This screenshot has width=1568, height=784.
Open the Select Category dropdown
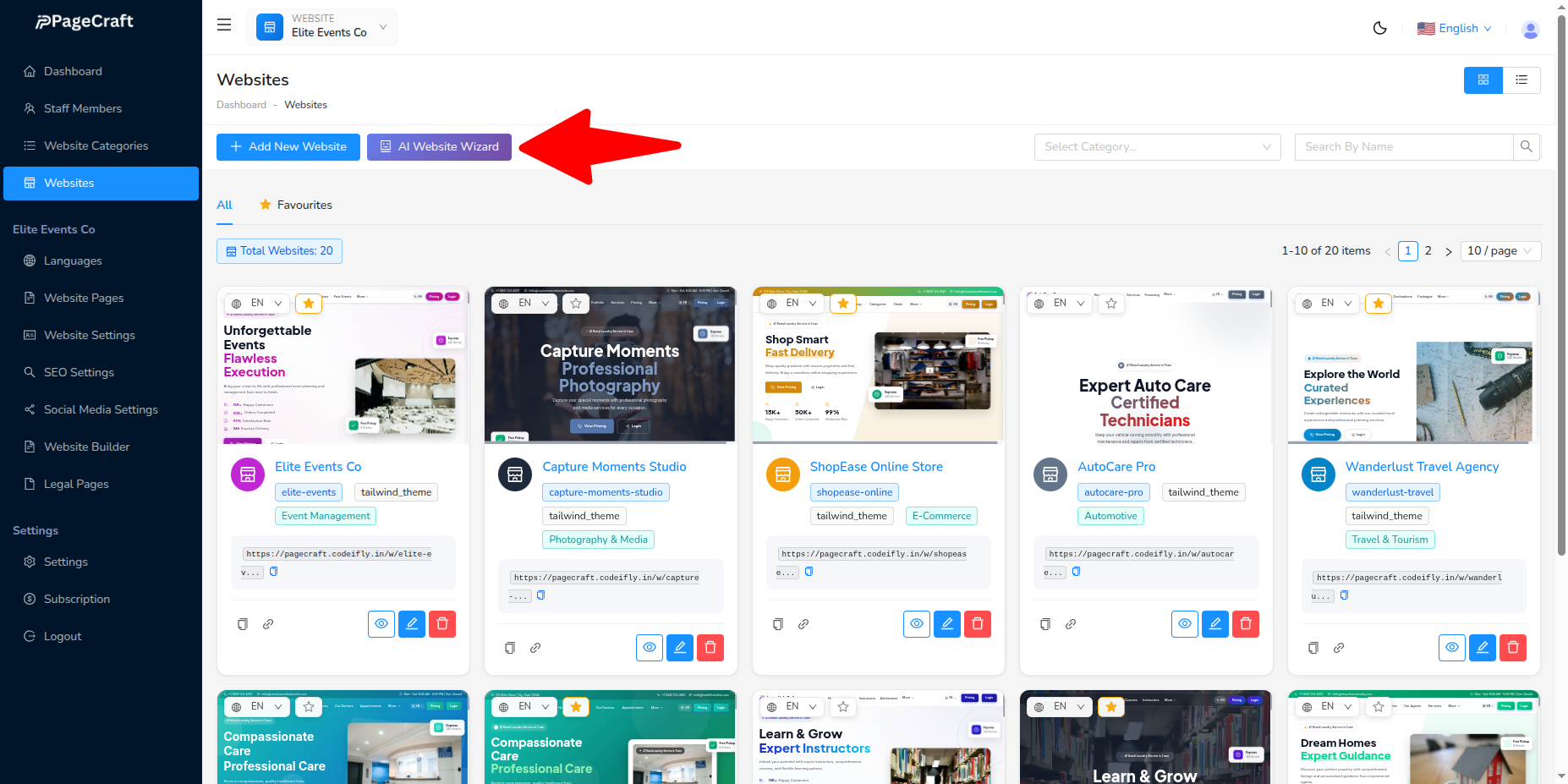point(1157,146)
